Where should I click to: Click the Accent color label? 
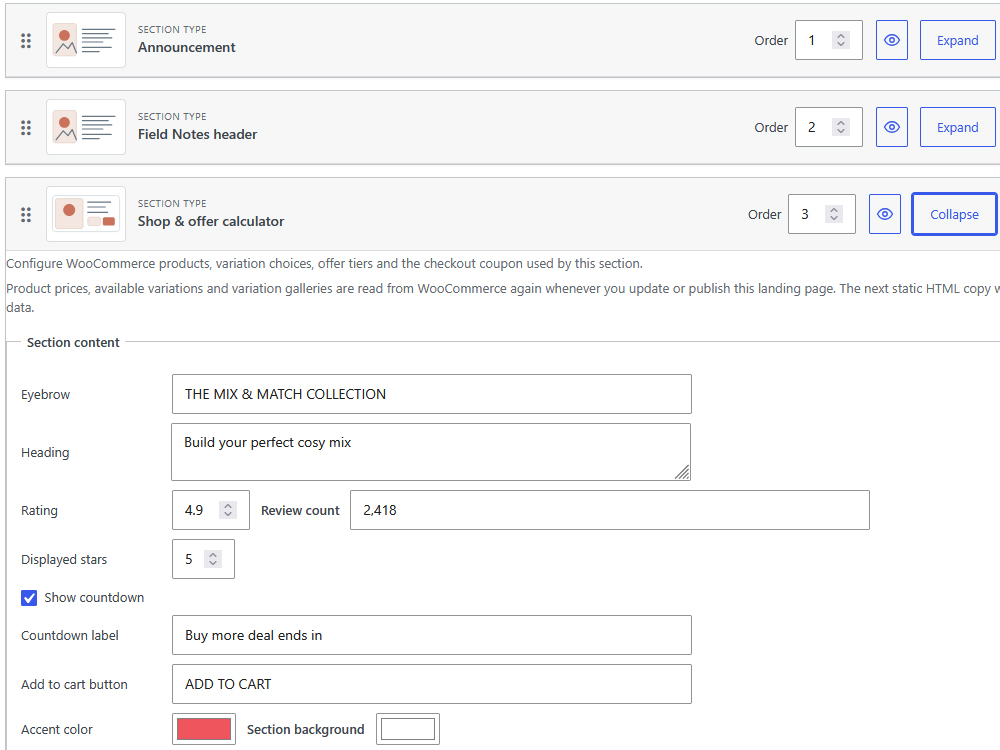pyautogui.click(x=57, y=729)
